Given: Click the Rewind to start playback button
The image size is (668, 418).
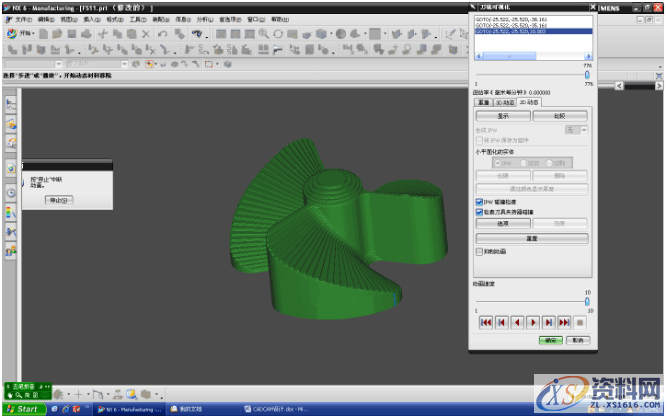Looking at the screenshot, I should 486,322.
